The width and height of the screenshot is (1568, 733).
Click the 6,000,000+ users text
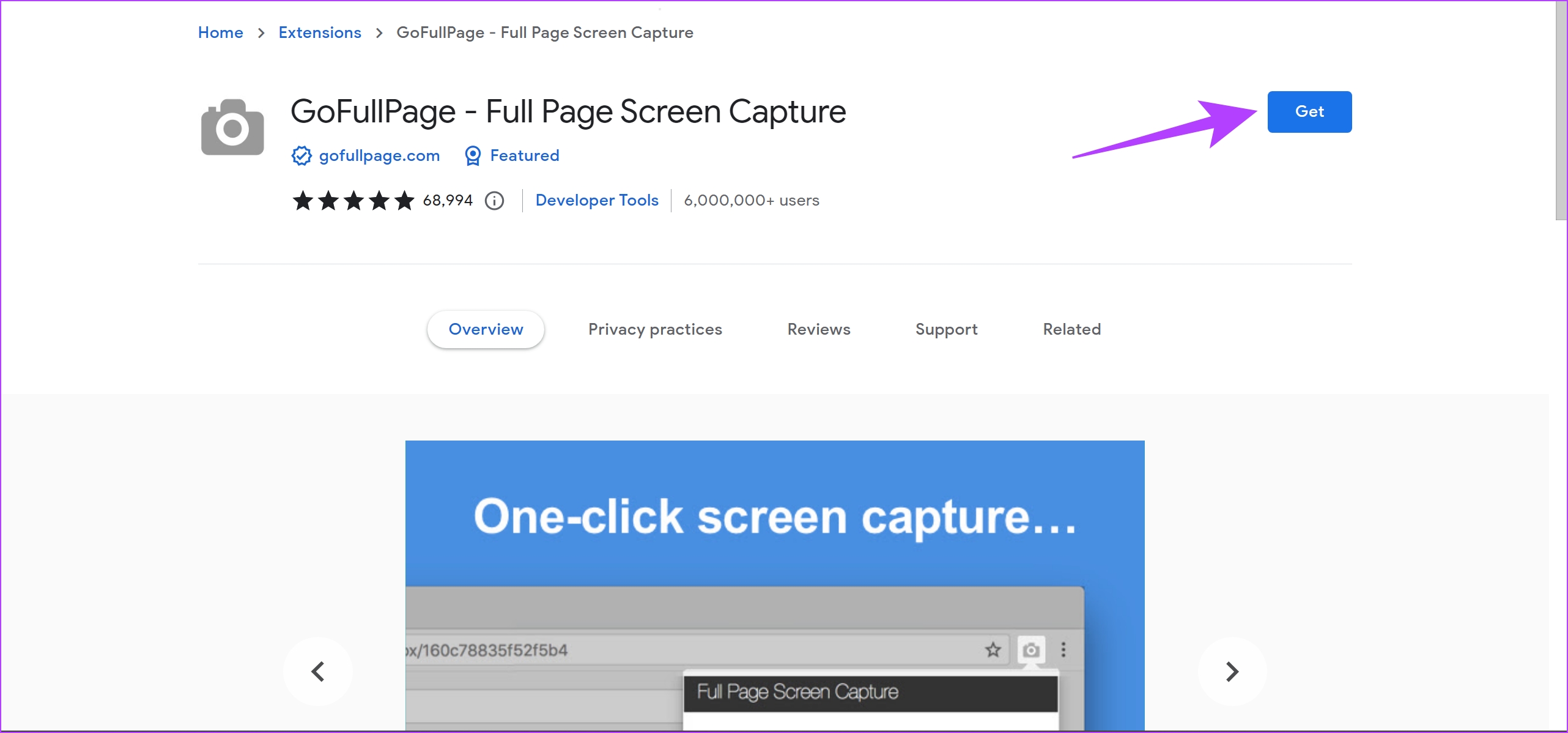click(752, 201)
